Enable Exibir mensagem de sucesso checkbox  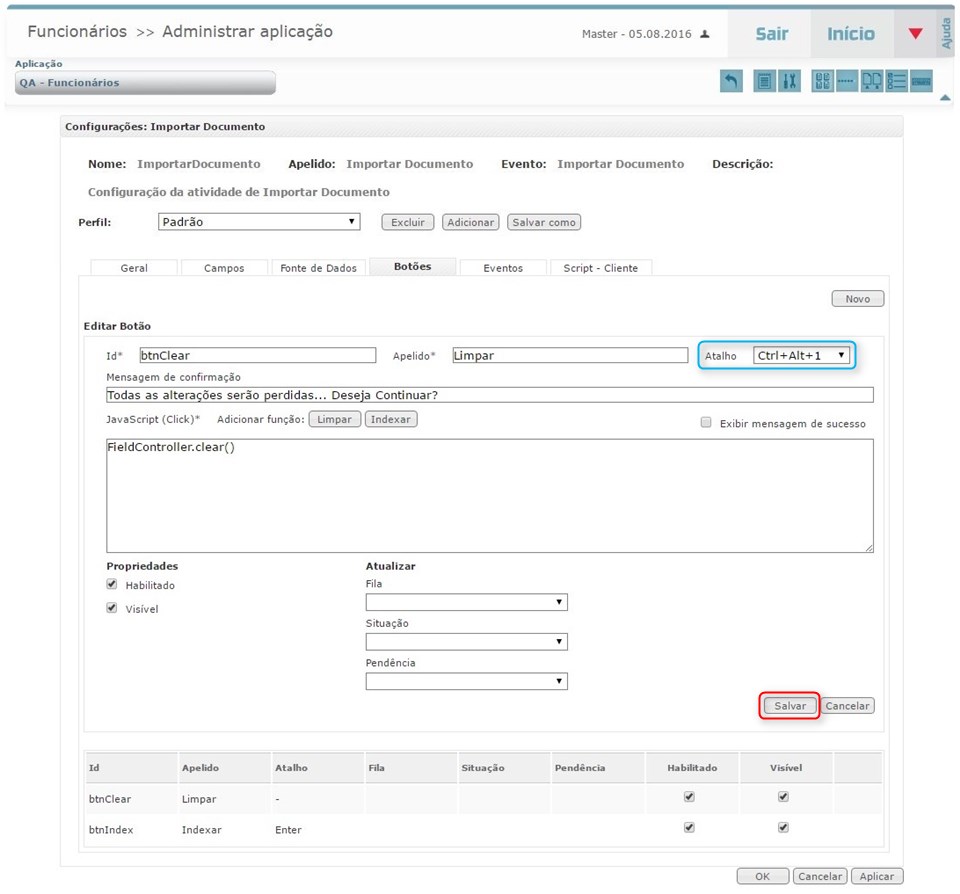coord(706,423)
